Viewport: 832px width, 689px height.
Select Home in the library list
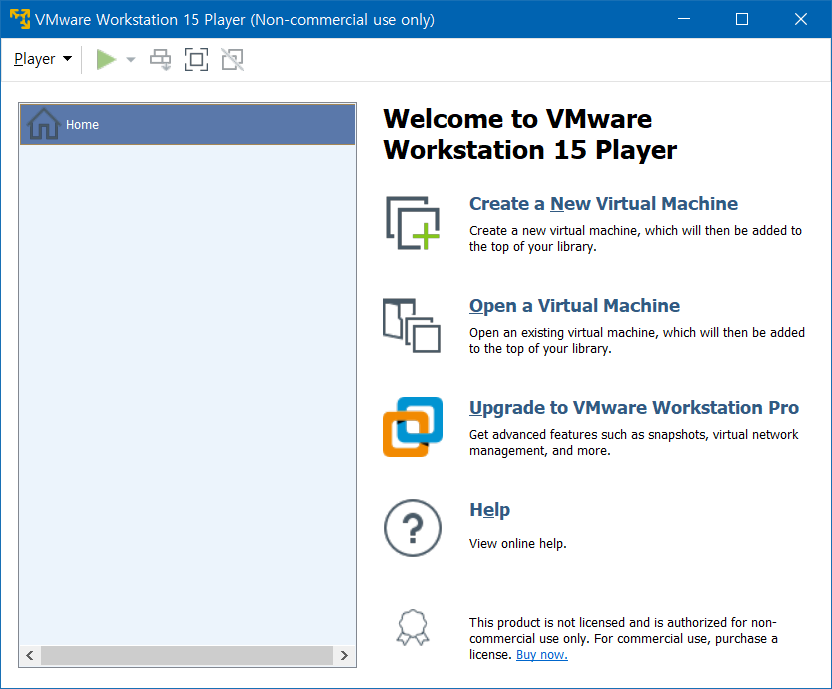[x=187, y=124]
